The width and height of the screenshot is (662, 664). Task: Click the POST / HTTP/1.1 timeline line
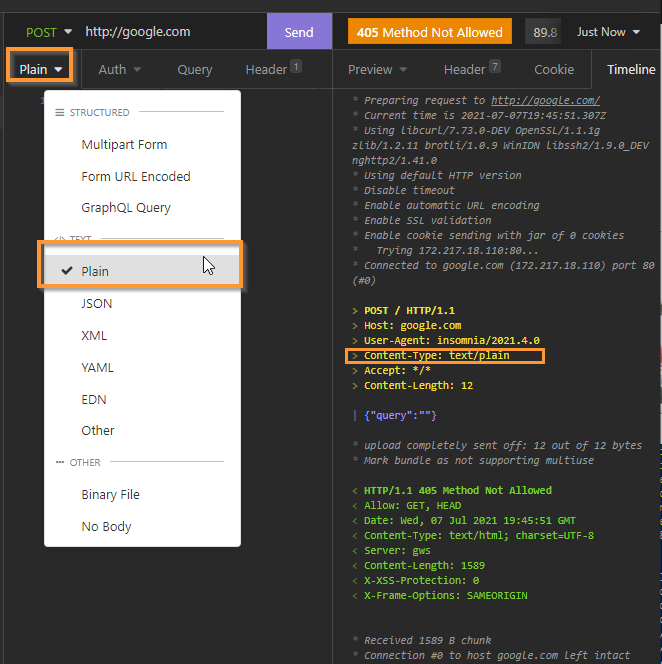click(x=409, y=310)
